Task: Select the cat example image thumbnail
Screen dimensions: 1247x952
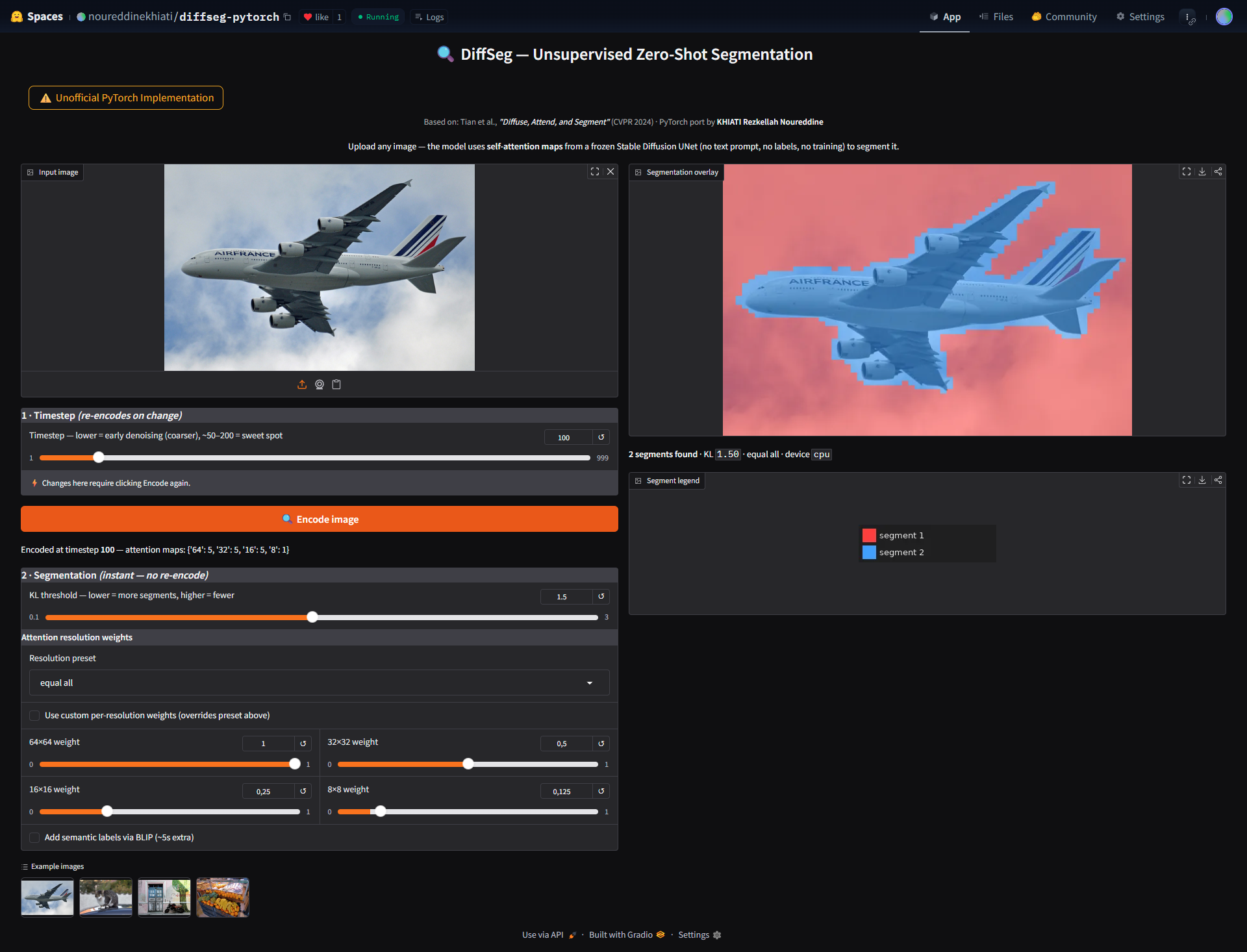Action: tap(106, 897)
